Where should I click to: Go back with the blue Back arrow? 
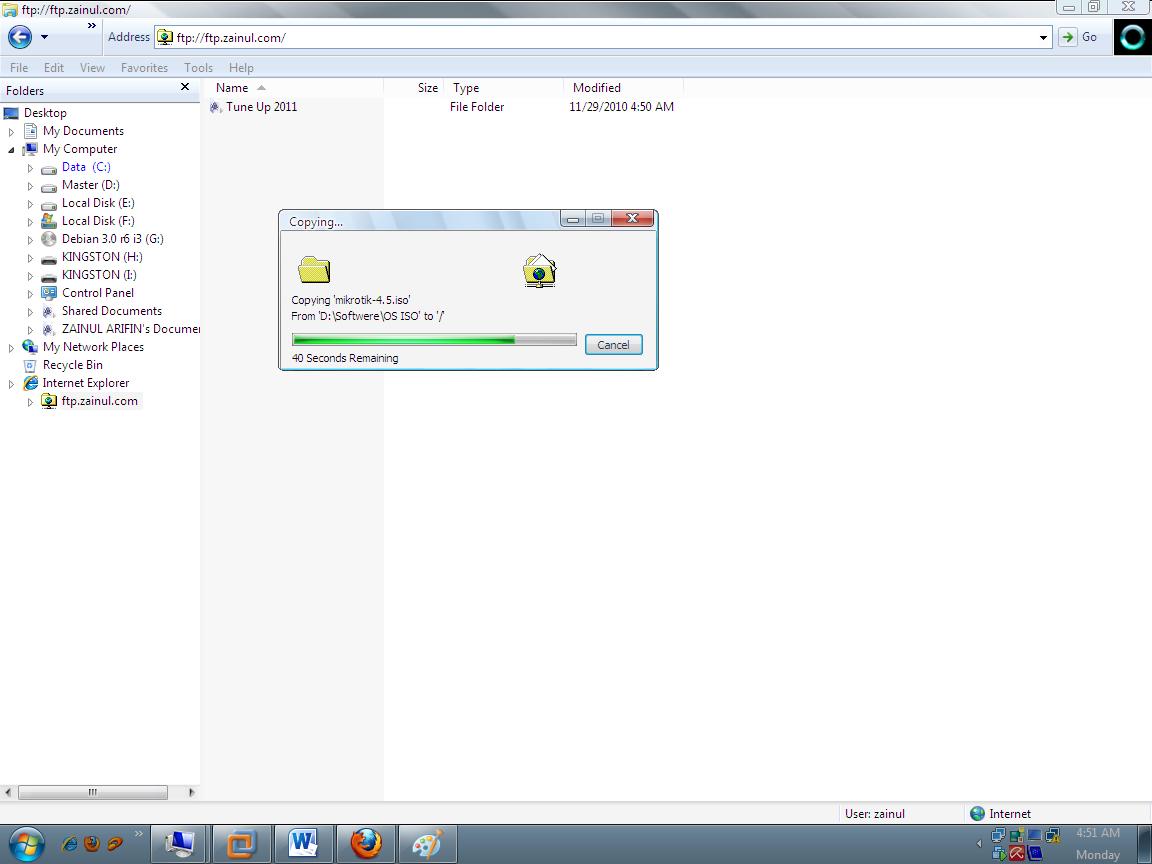coord(20,37)
